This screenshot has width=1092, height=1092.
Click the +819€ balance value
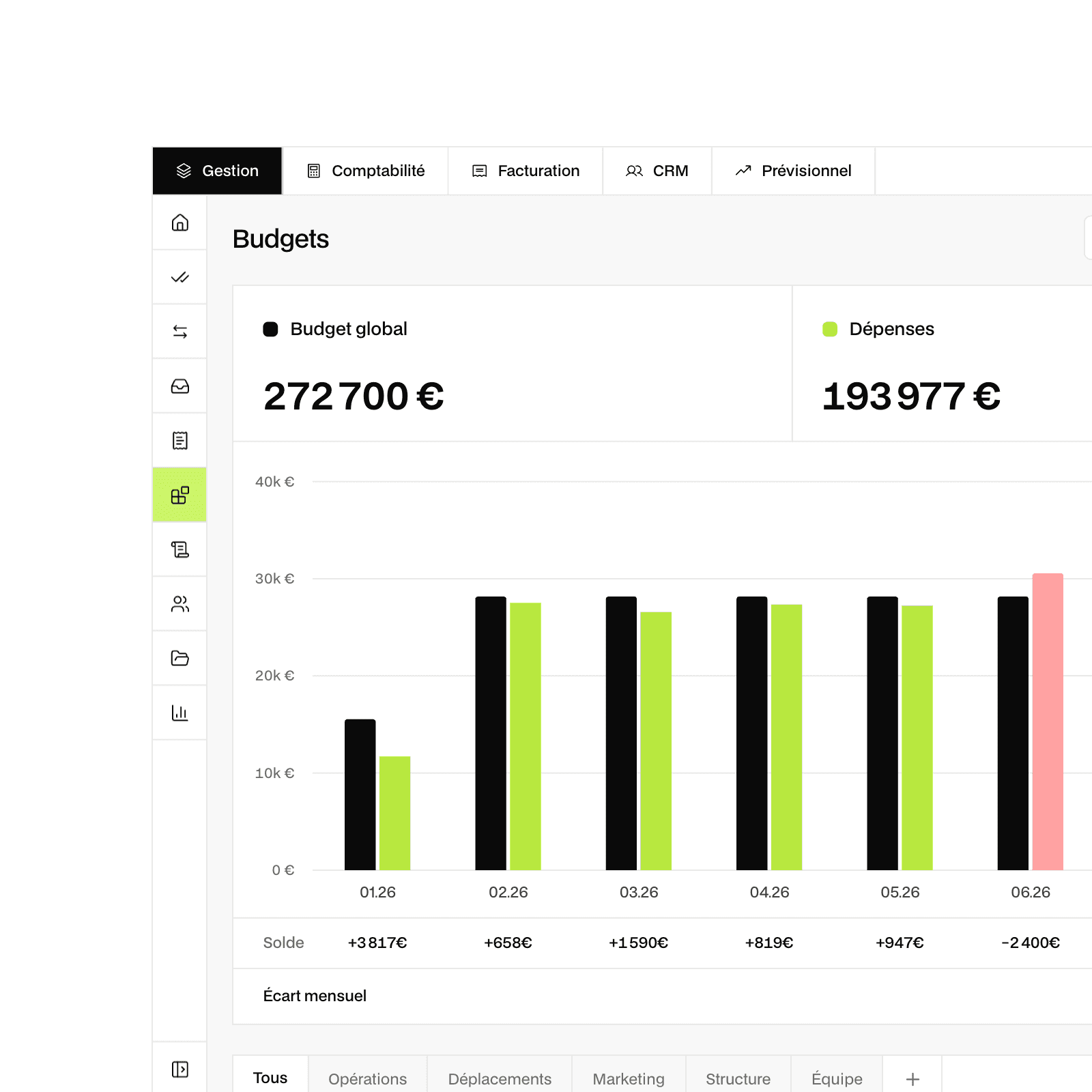[x=769, y=943]
